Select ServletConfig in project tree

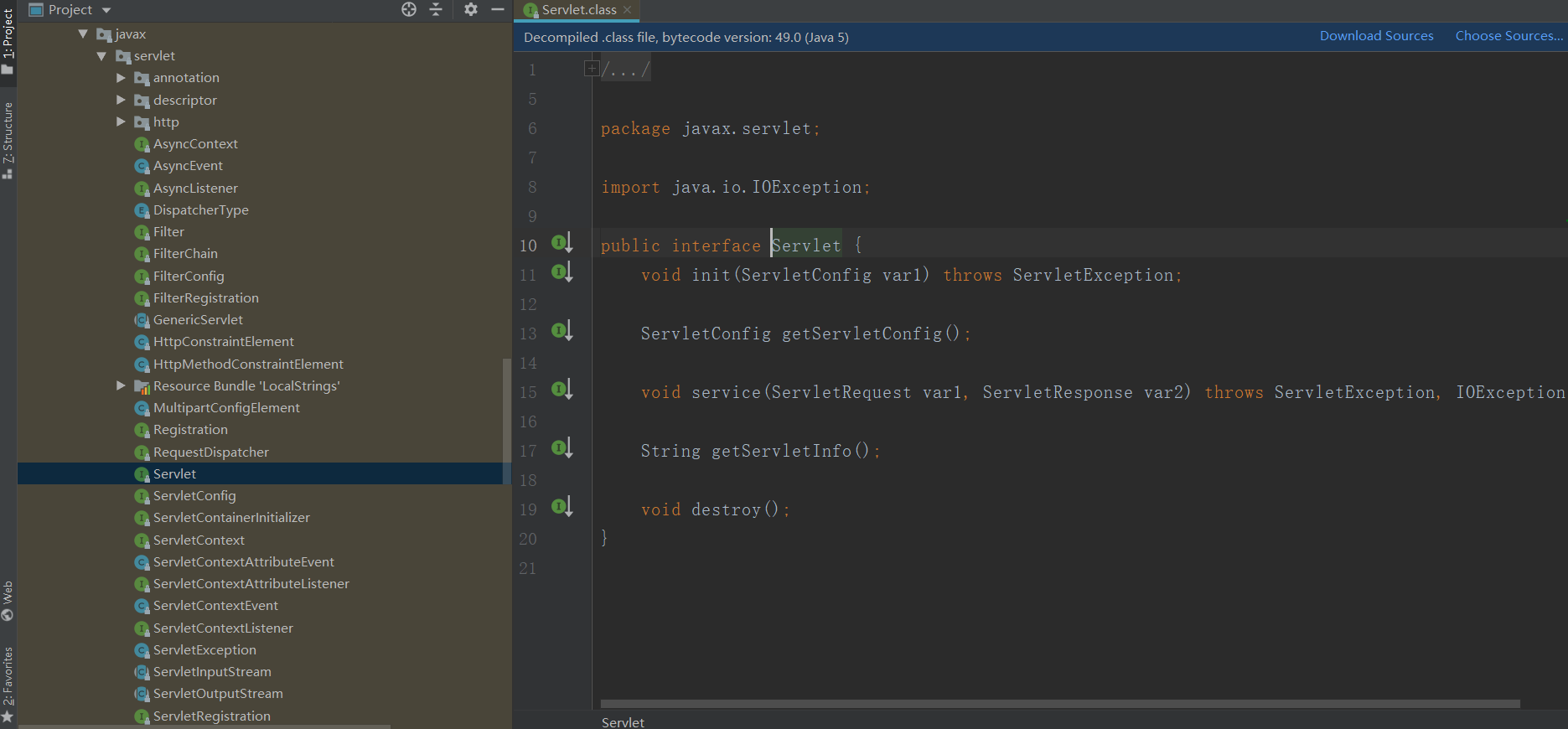(194, 496)
